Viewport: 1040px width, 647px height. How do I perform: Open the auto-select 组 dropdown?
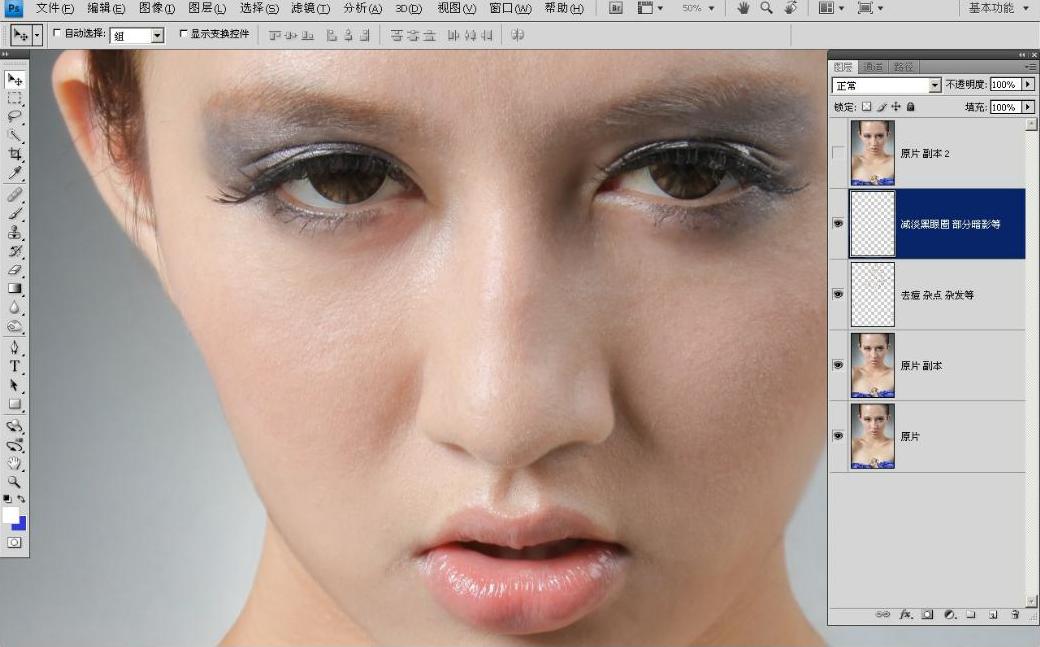point(137,35)
